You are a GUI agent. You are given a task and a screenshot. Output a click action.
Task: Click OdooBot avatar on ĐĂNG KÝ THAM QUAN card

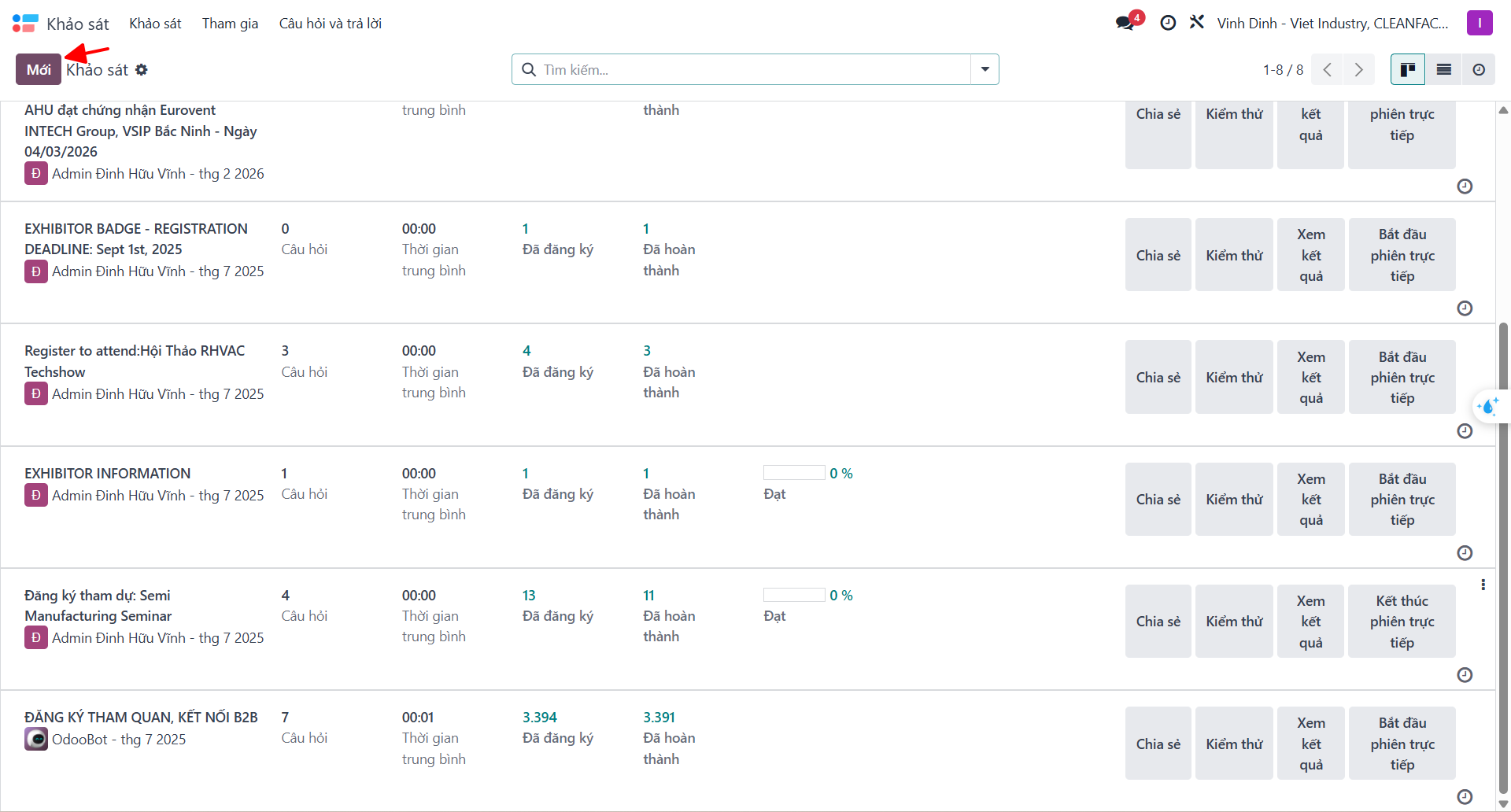click(x=36, y=739)
